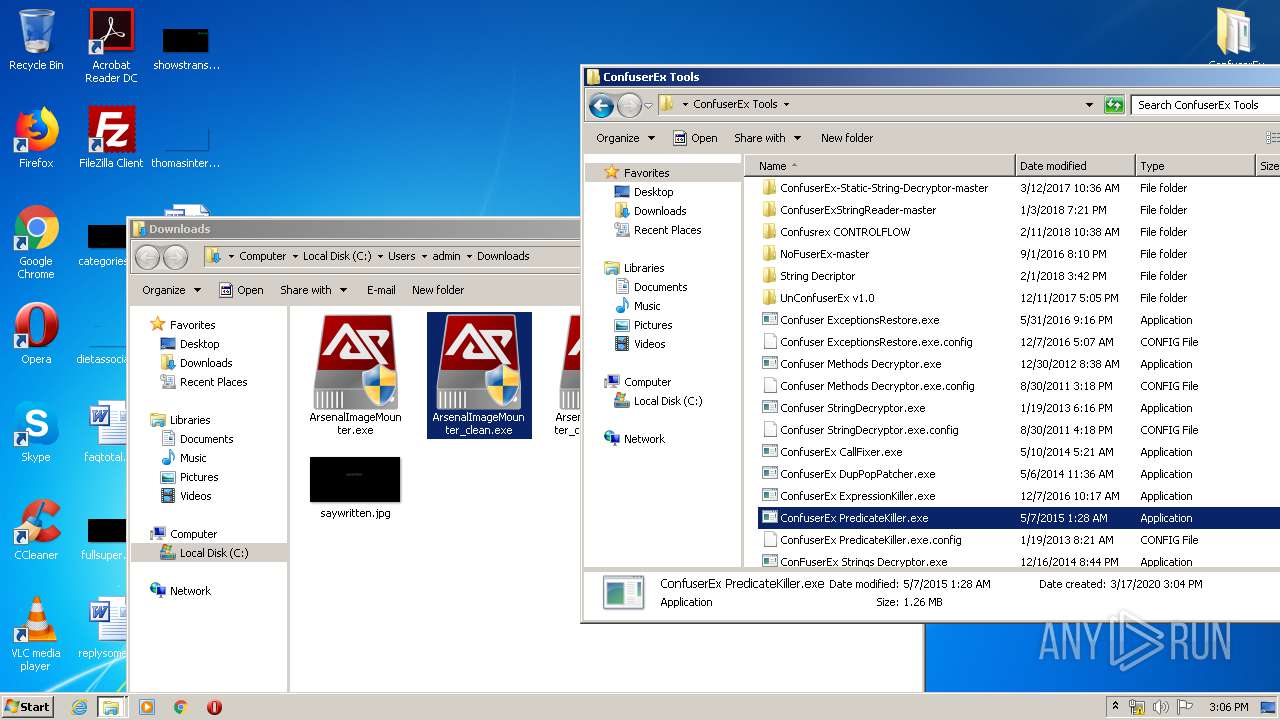
Task: Click New folder in Downloads toolbar
Action: click(x=438, y=290)
